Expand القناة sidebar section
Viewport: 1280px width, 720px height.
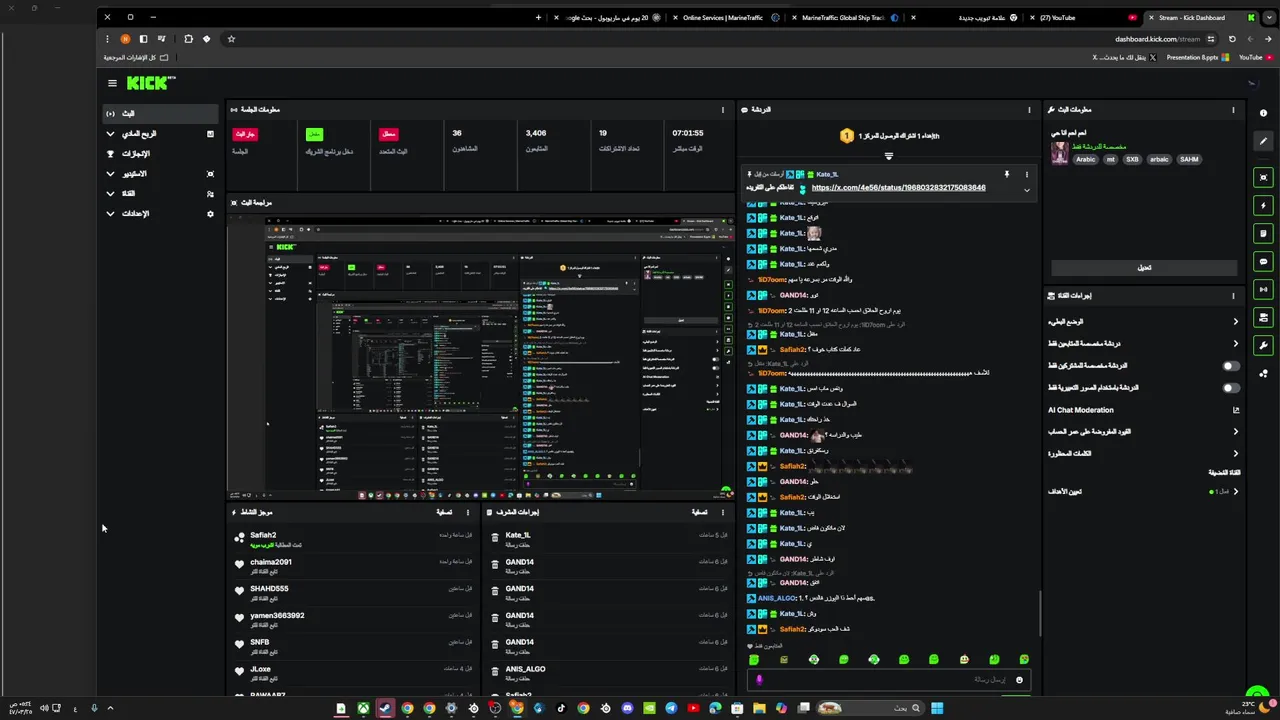coord(160,193)
